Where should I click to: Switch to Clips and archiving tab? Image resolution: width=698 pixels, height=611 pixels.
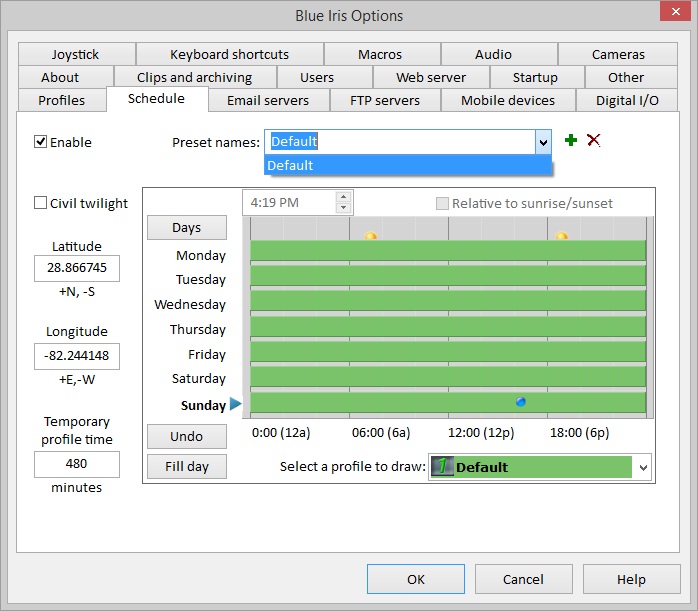coord(195,77)
